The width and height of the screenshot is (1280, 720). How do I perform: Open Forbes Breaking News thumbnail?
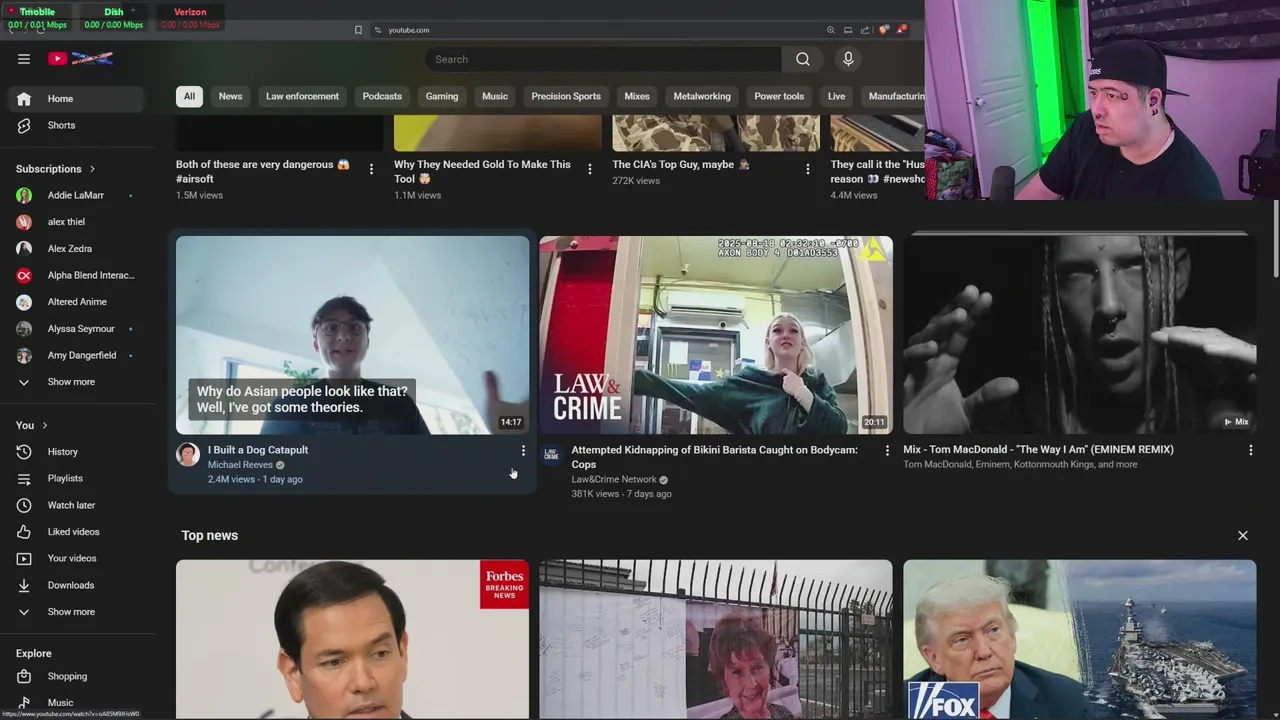(x=352, y=640)
